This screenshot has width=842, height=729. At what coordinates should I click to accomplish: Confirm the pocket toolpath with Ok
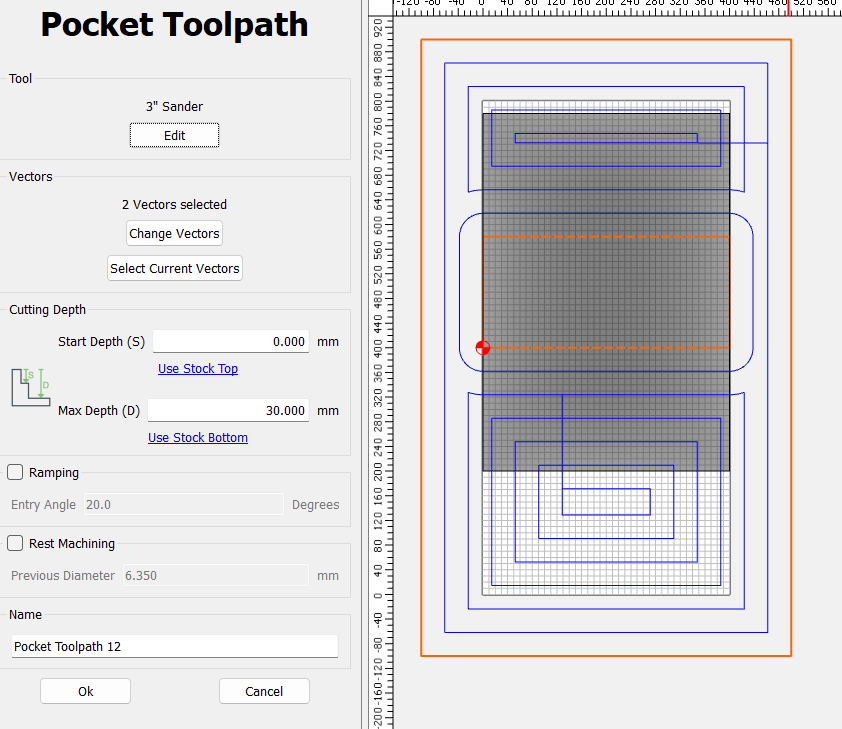pyautogui.click(x=85, y=691)
